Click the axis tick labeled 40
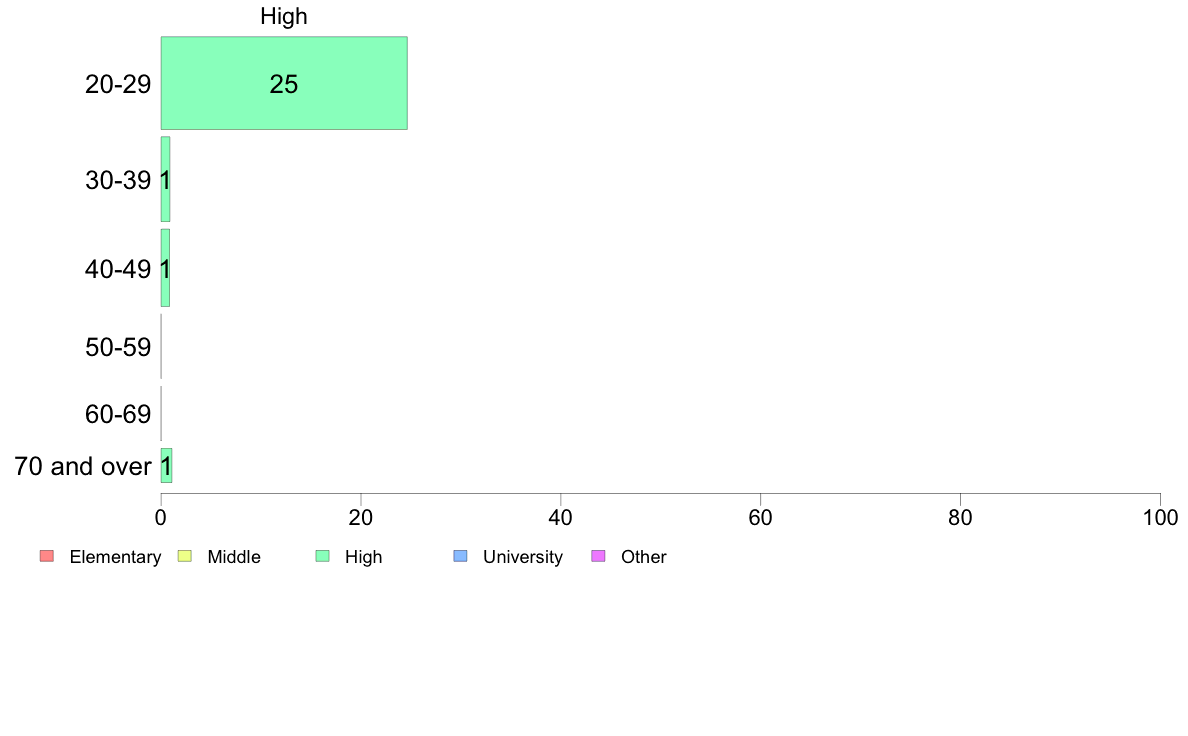The height and width of the screenshot is (736, 1188). (x=561, y=518)
